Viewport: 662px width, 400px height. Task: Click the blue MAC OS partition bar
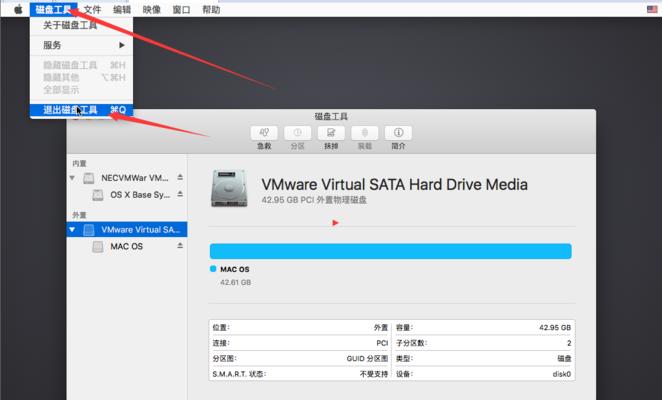point(391,251)
